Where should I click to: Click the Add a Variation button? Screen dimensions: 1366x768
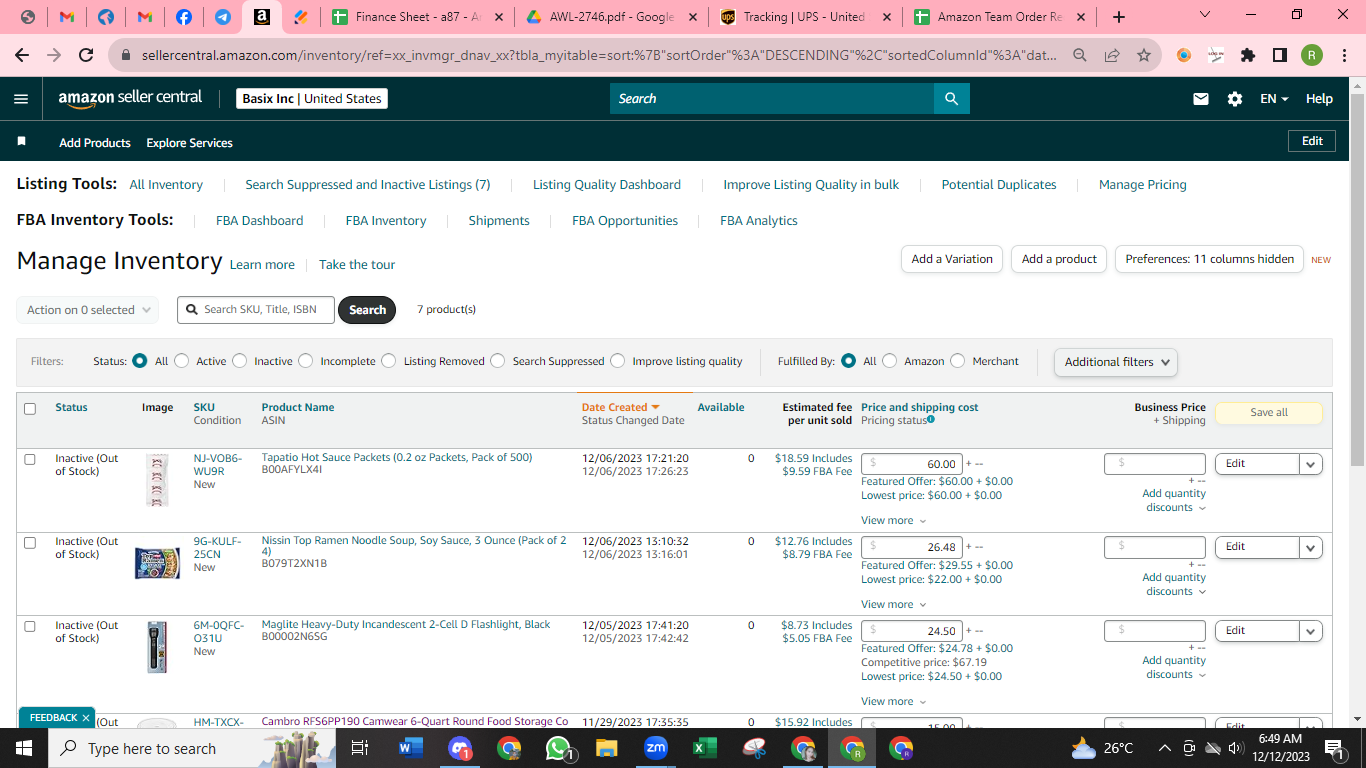952,259
